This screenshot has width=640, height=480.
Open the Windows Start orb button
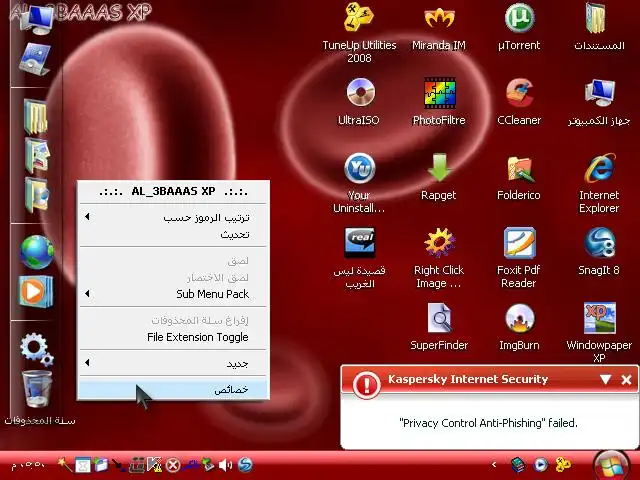pos(611,465)
